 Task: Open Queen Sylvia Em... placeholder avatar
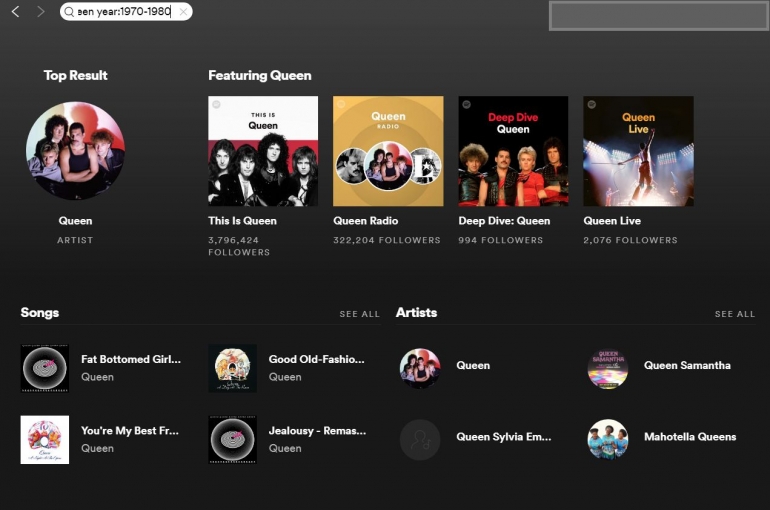[420, 440]
